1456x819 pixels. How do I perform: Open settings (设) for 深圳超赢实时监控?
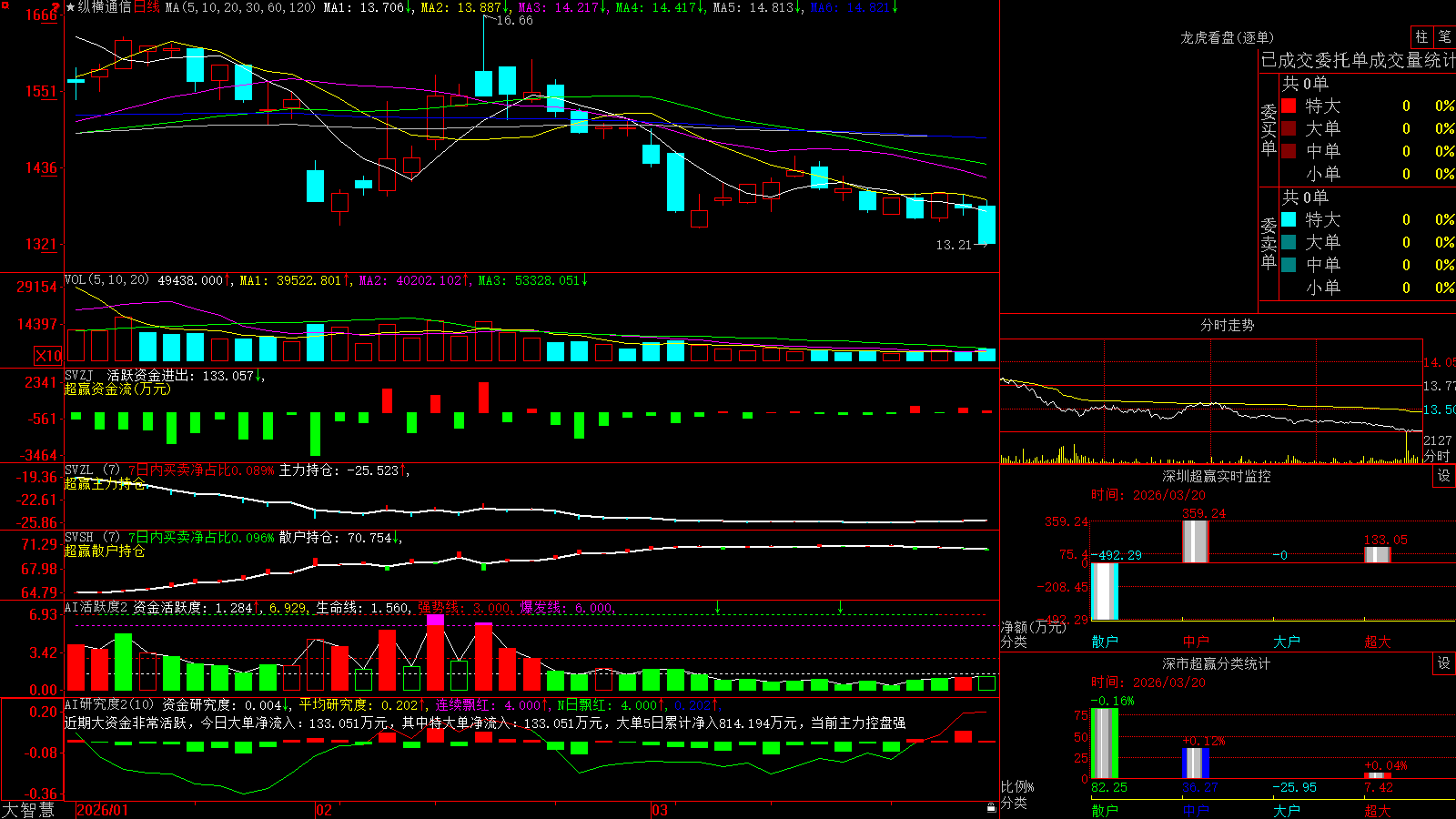coord(1444,476)
